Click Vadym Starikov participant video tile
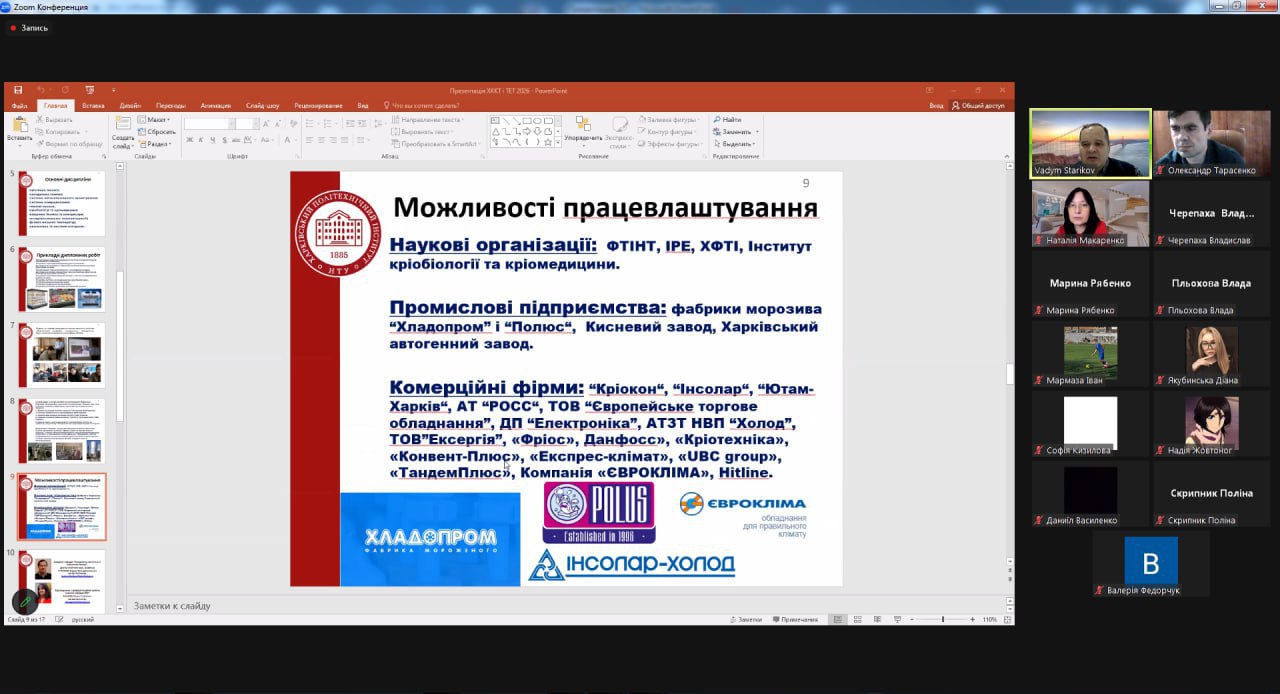Viewport: 1280px width, 694px height. point(1090,143)
